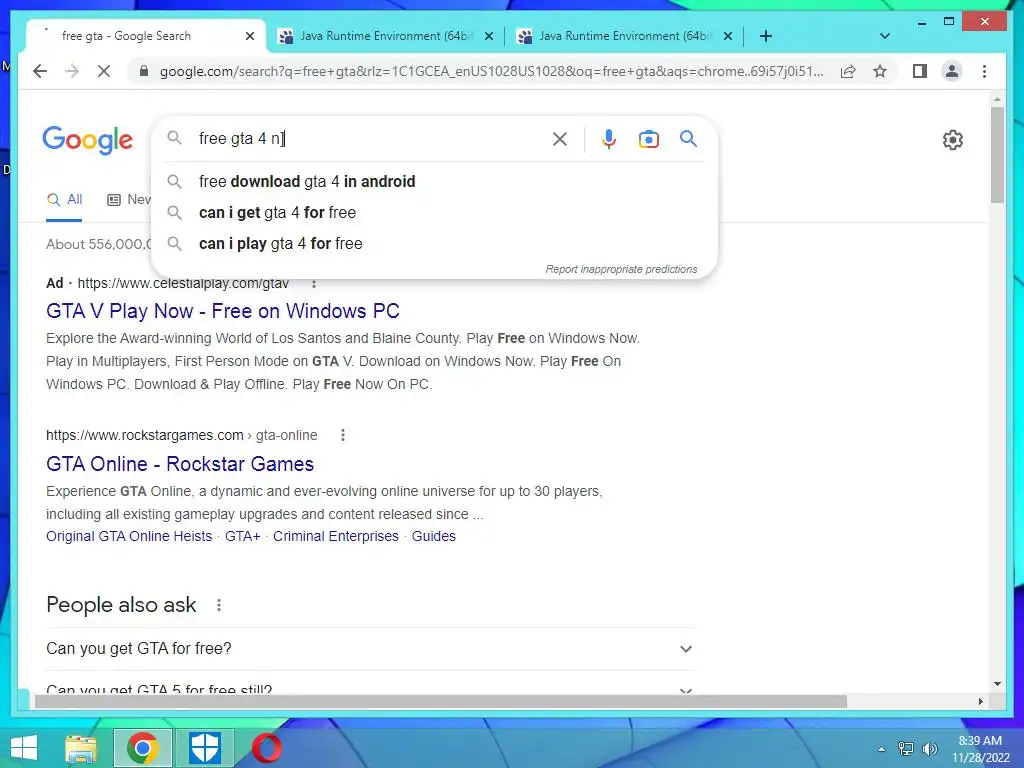Open Windows Security shield on taskbar
The height and width of the screenshot is (768, 1024).
204,748
